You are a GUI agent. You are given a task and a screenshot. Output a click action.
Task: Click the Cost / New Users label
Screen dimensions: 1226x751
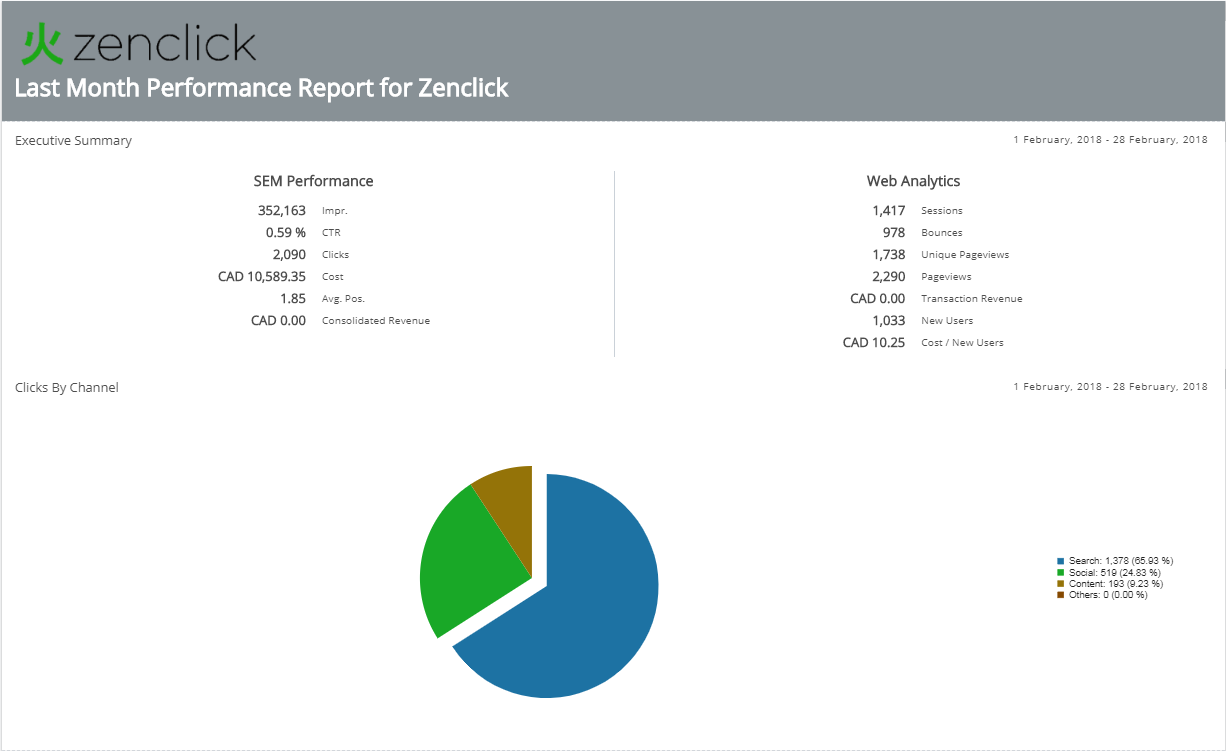[962, 343]
